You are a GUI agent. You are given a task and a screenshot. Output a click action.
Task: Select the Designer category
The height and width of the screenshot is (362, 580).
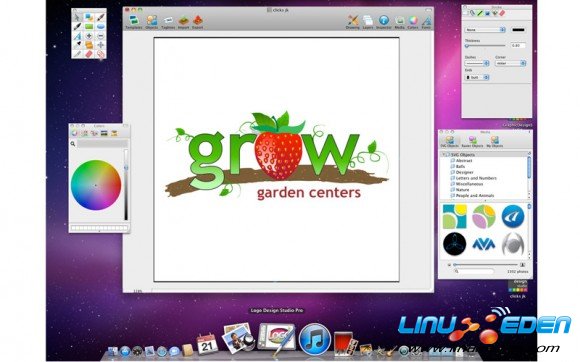462,172
